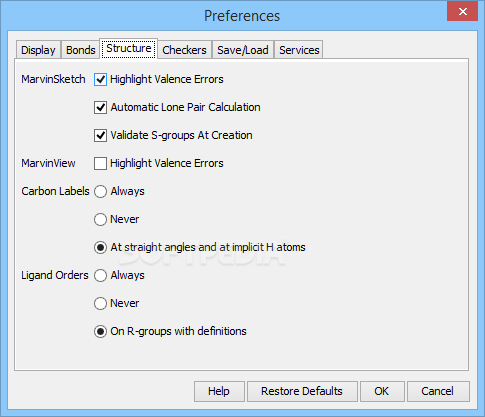Close the Preferences window

462,11
